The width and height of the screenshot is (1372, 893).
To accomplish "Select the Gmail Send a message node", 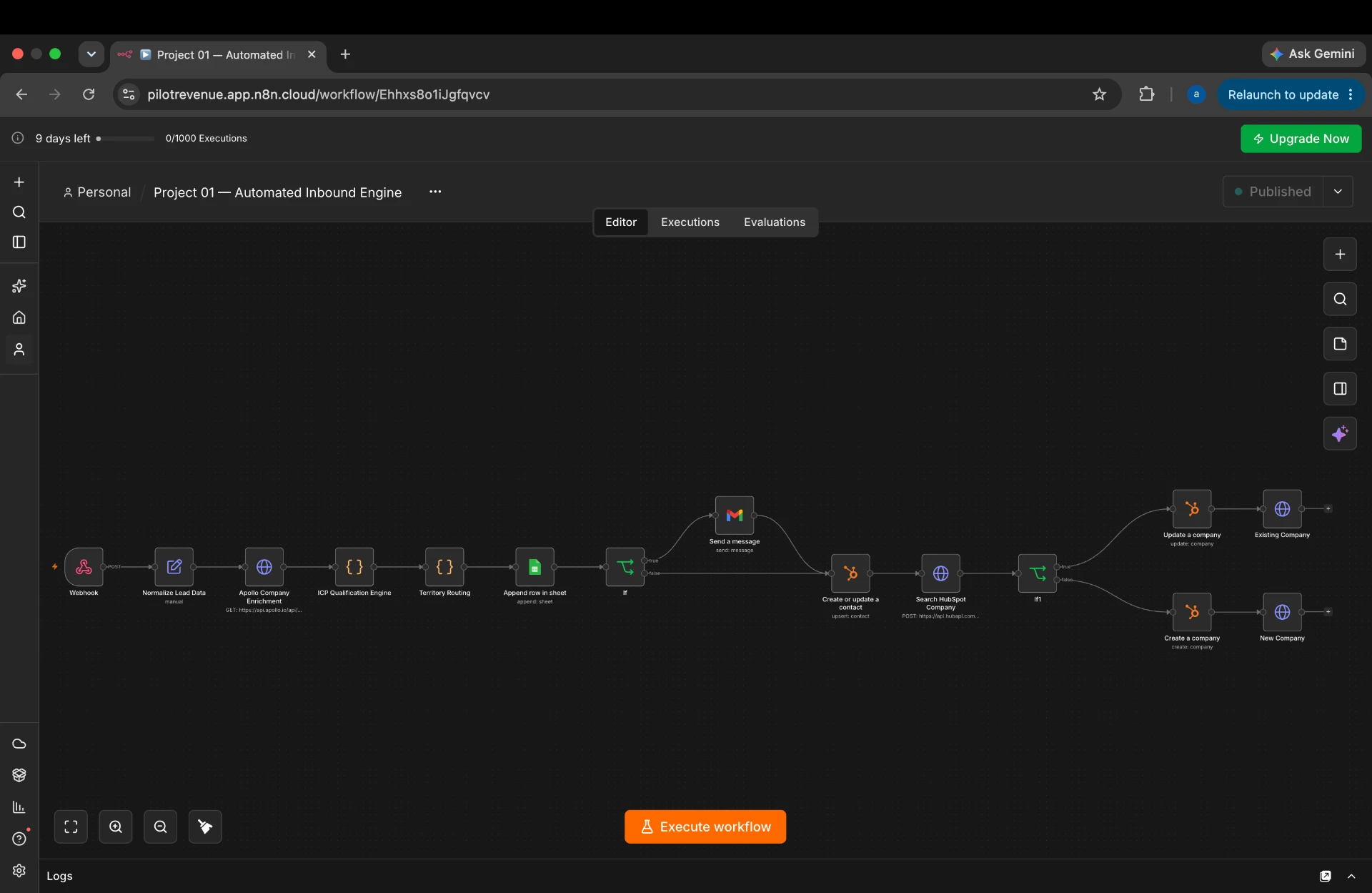I will coord(735,515).
